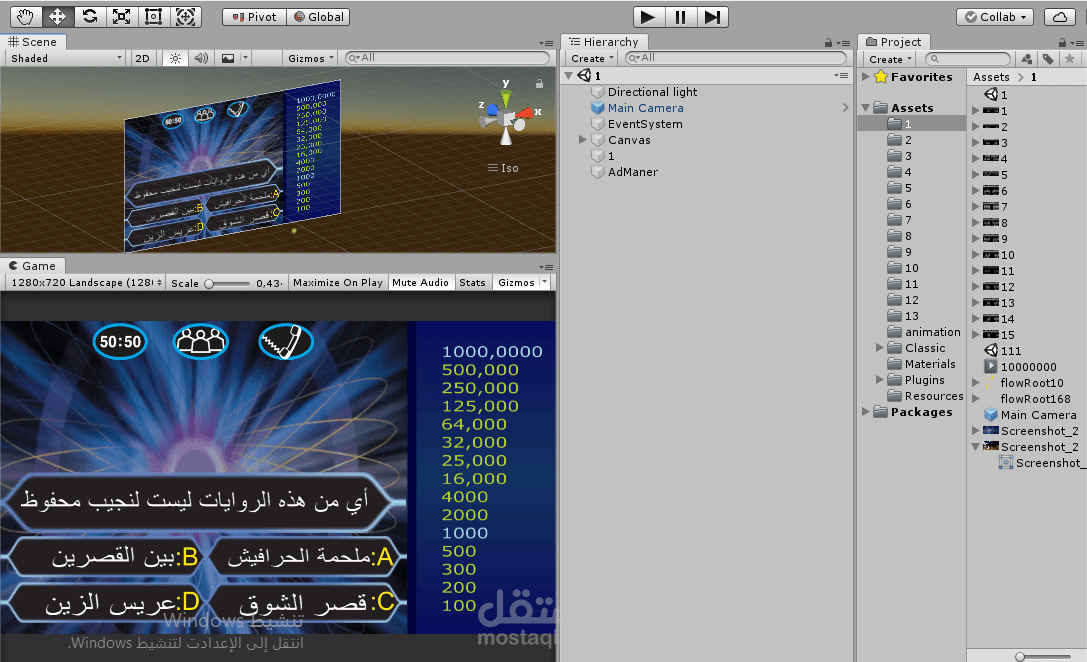Click the Step frame button

(x=712, y=17)
